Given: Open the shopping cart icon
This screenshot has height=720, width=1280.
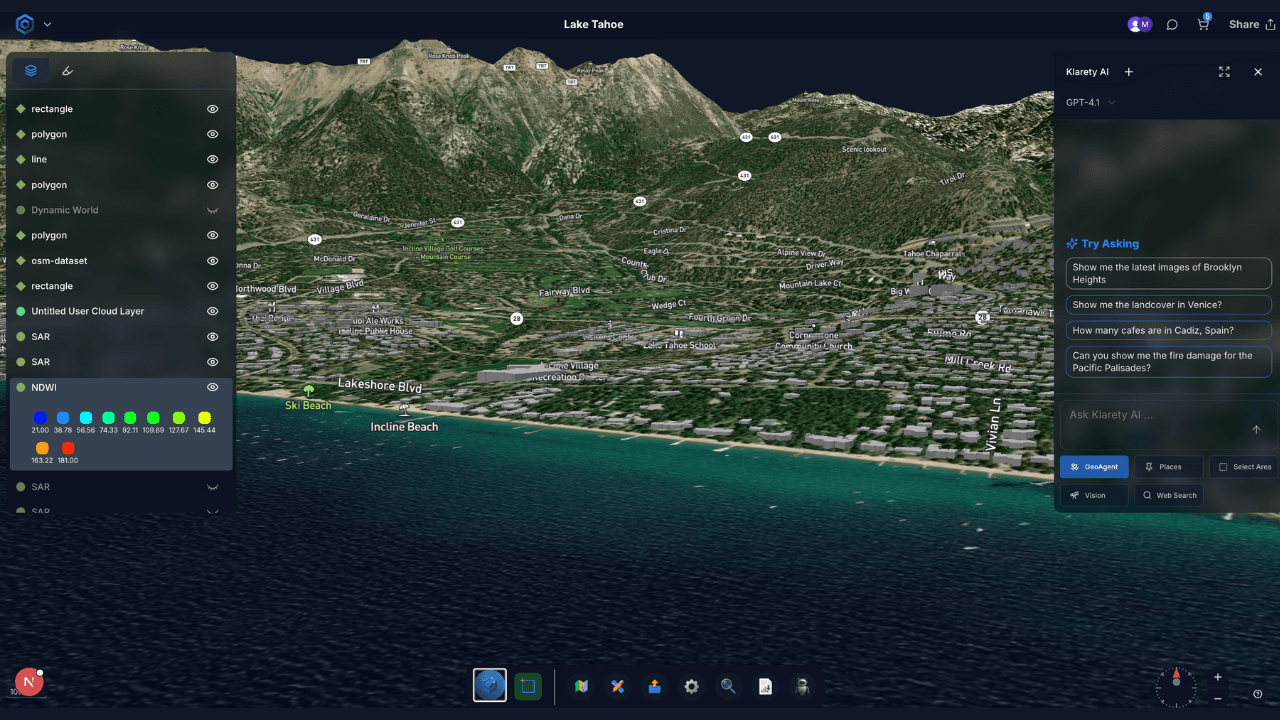Looking at the screenshot, I should coord(1203,25).
